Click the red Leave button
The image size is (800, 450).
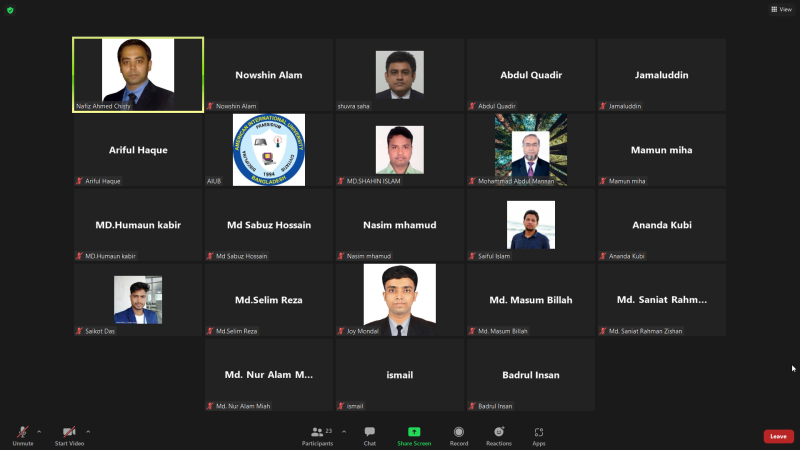pos(778,436)
